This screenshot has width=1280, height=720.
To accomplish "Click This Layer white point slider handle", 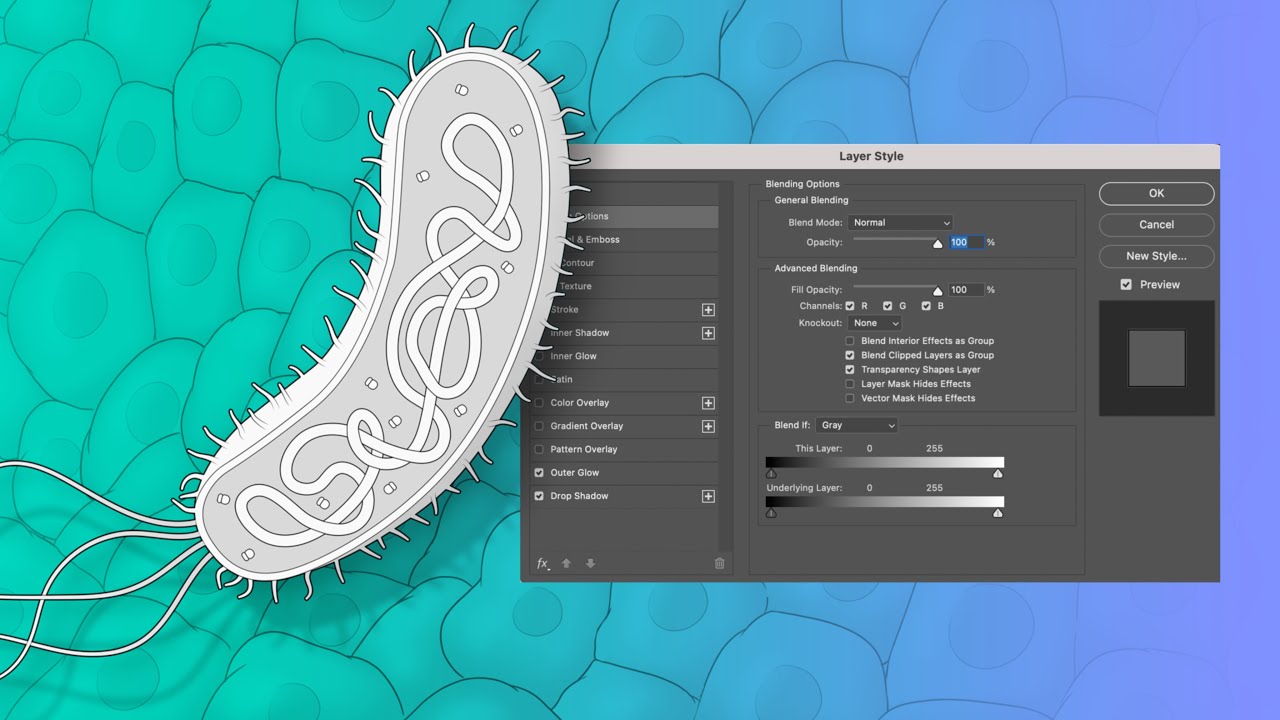I will pyautogui.click(x=997, y=474).
